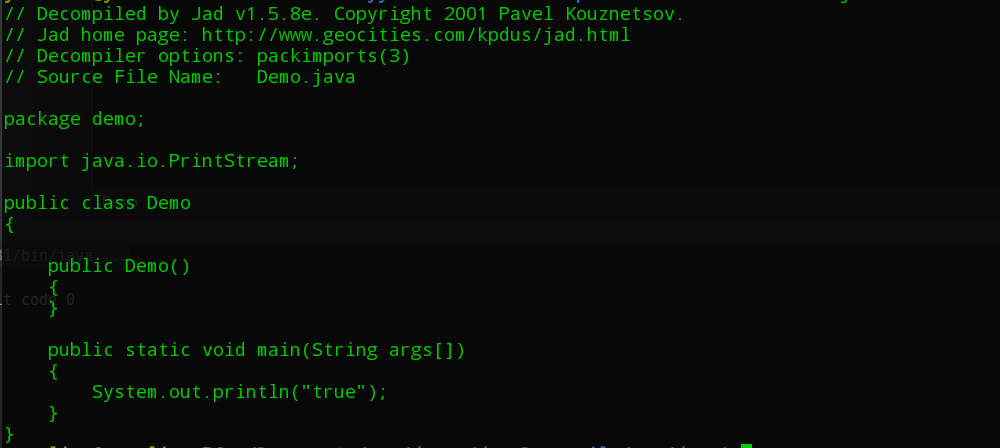Click the System.out.println statement
This screenshot has height=448, width=1000.
coord(239,392)
